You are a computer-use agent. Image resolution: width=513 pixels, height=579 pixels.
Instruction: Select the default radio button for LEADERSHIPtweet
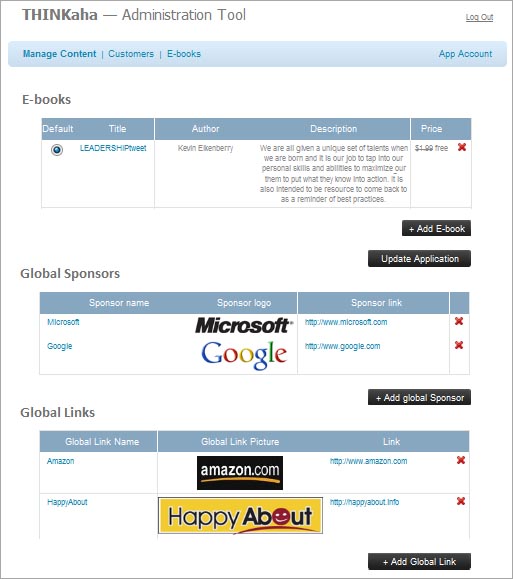click(x=57, y=150)
